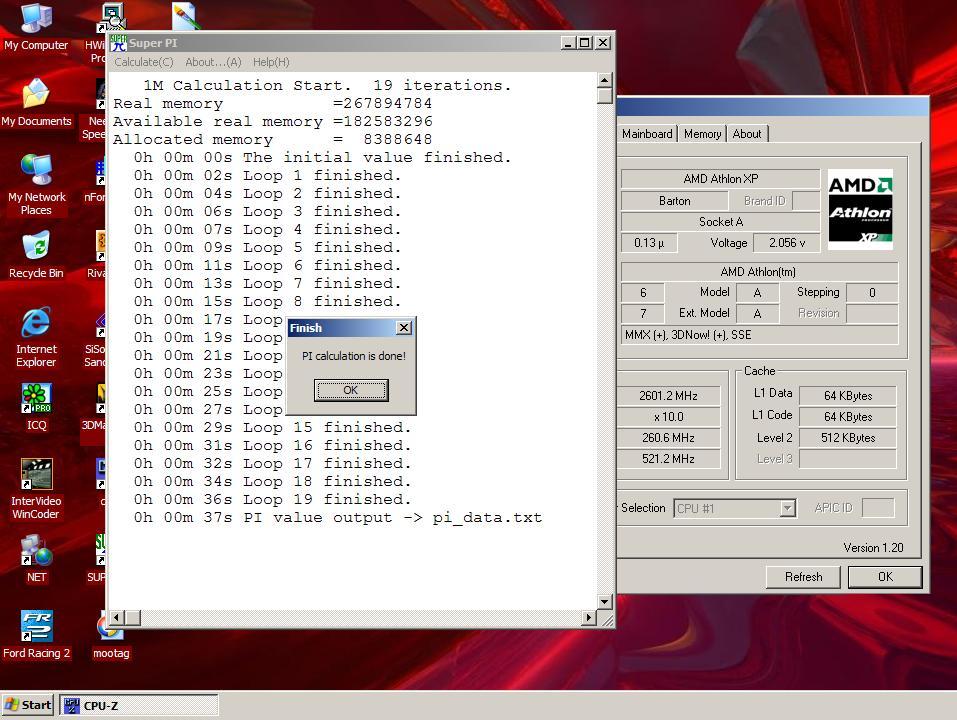Click the Barton code name field

tap(674, 201)
